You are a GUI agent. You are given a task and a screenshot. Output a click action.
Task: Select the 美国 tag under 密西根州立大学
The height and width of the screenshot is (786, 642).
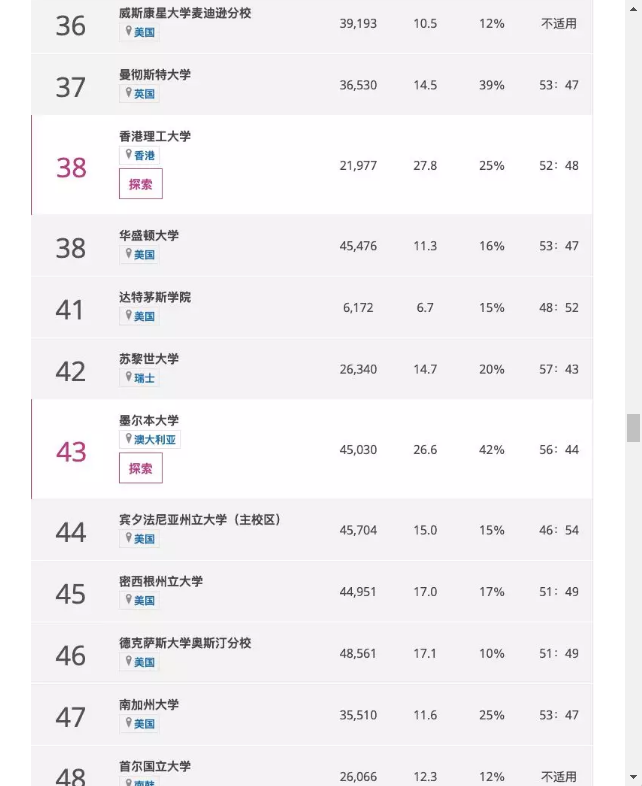(144, 601)
